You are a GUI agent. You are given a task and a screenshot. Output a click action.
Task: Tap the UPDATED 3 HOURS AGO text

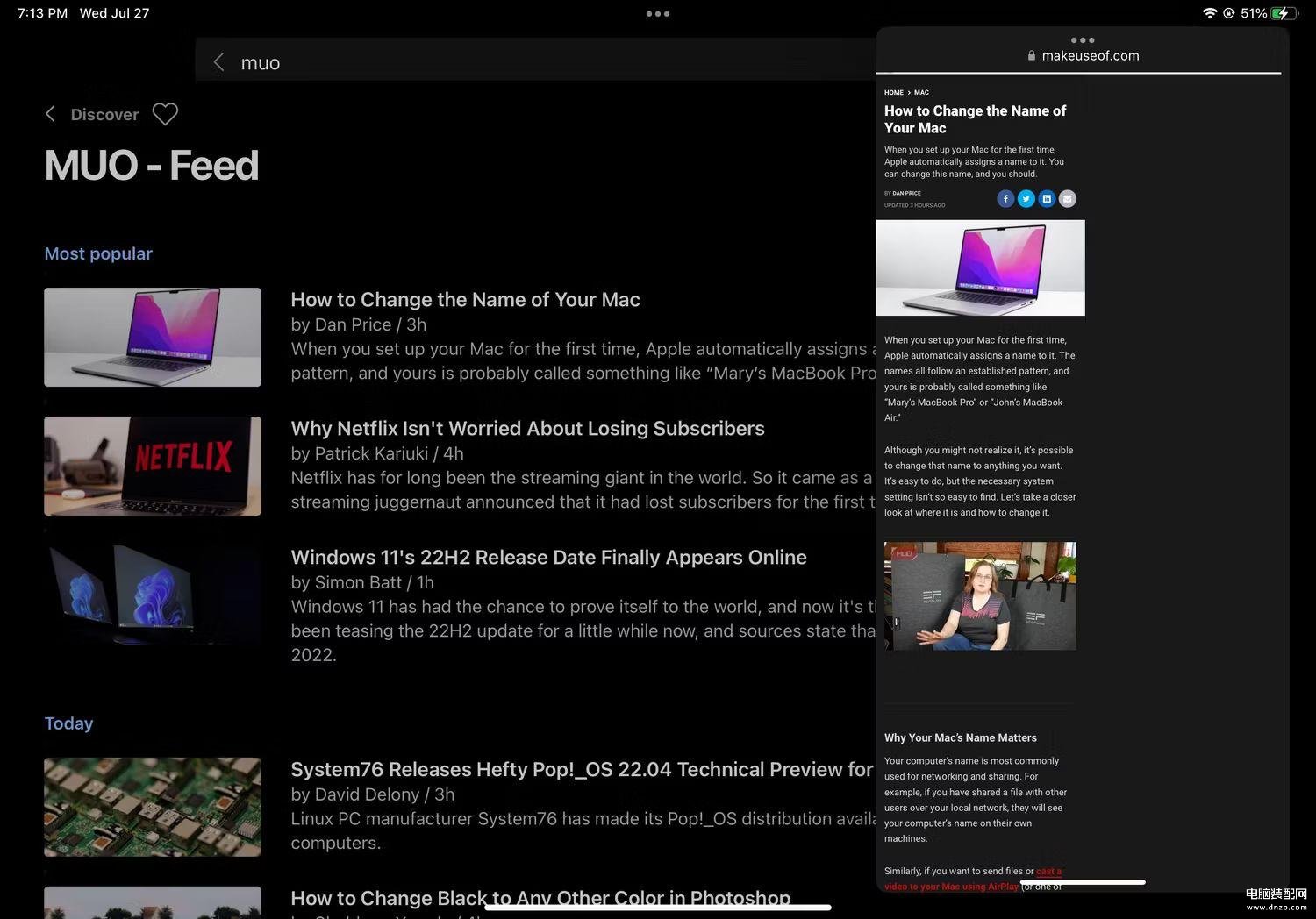(x=915, y=205)
